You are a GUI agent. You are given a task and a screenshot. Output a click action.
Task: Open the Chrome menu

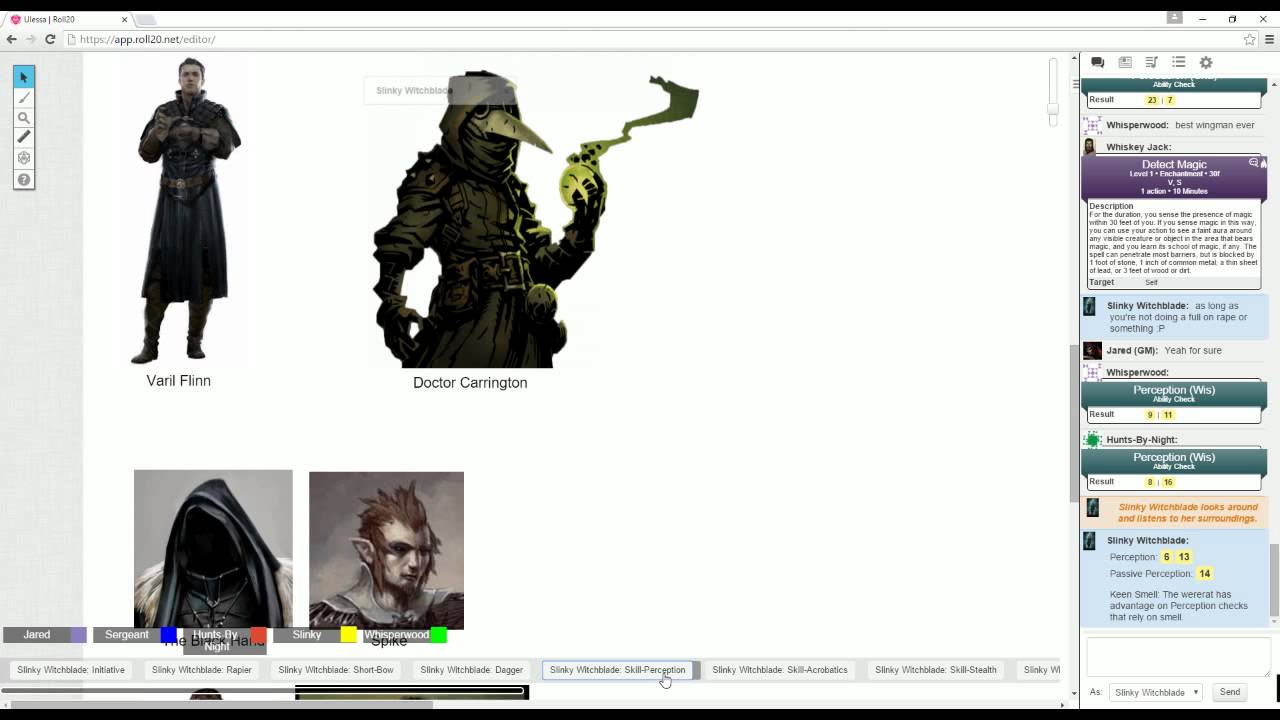click(1270, 39)
